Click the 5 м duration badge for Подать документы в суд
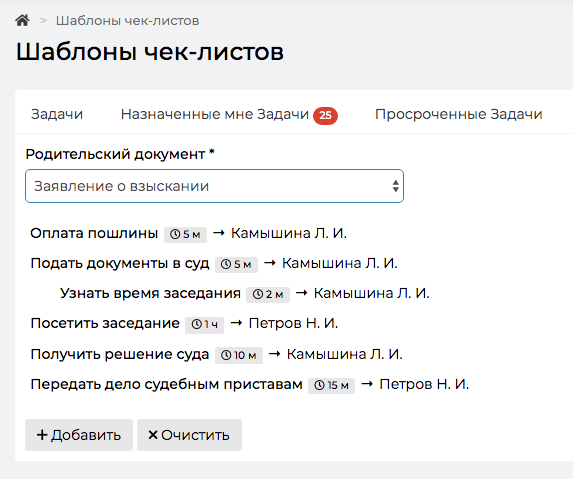Viewport: 573px width, 479px height. click(236, 265)
